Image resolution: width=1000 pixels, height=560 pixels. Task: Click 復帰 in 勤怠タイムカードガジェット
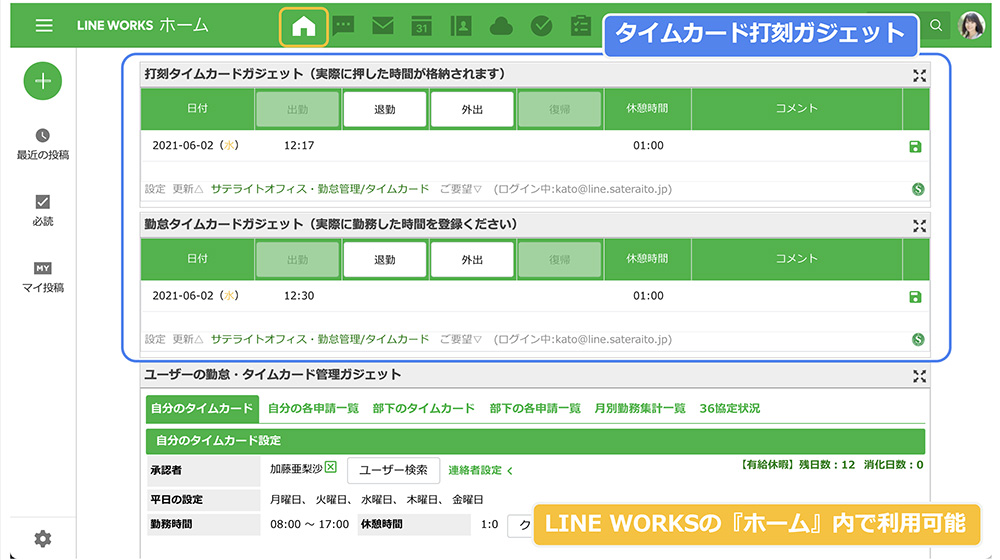click(559, 260)
